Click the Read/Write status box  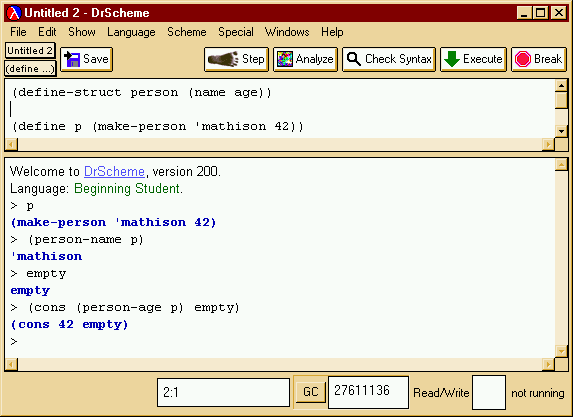point(489,393)
